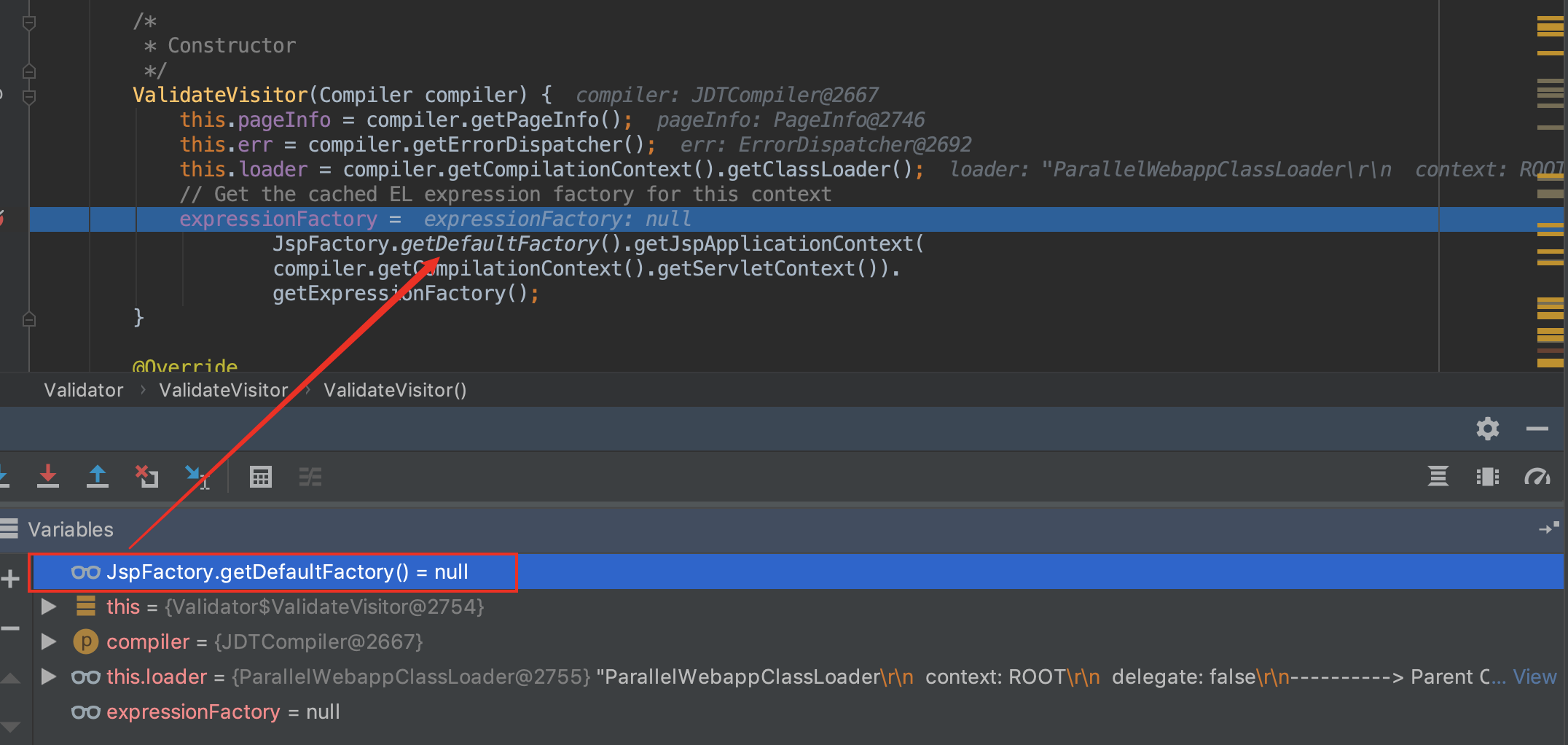Click the 'ValidateVisitor()' method breadcrumb
The image size is (1568, 745).
point(395,390)
